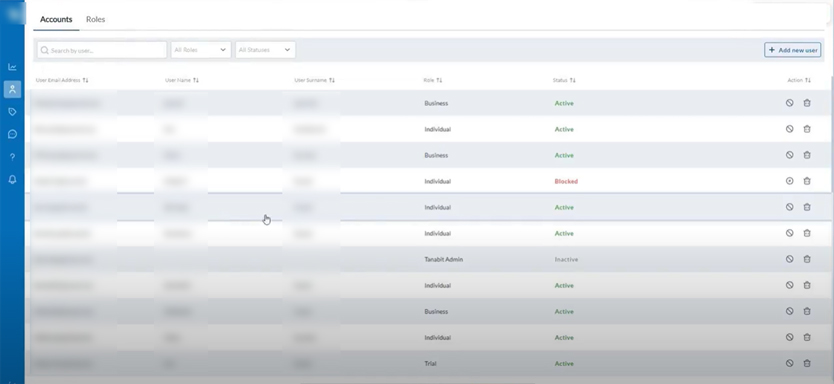
Task: Click the Add new user button
Action: pyautogui.click(x=793, y=50)
